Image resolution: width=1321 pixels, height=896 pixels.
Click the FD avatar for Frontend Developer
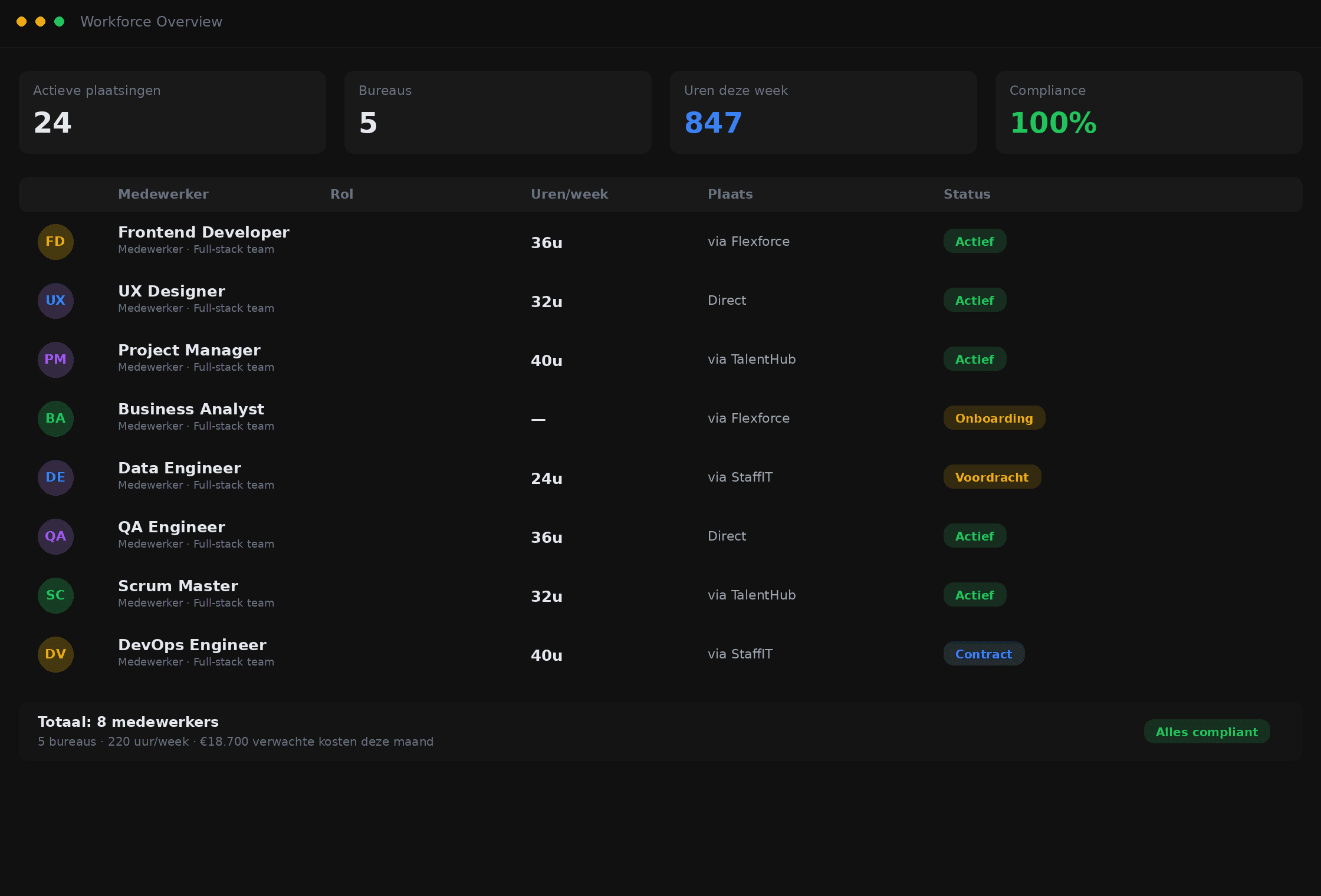pyautogui.click(x=55, y=242)
